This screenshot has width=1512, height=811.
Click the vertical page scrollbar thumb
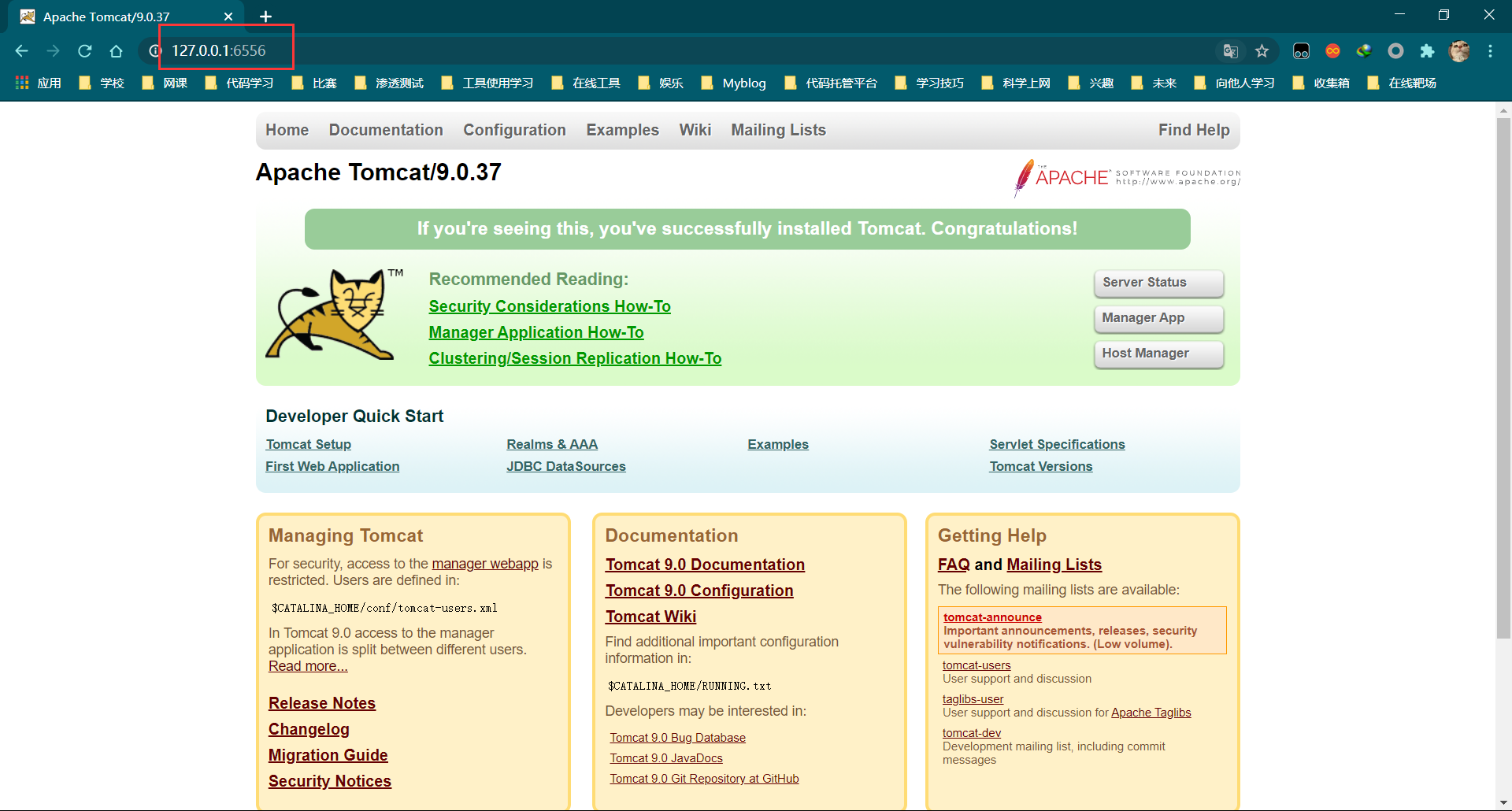1503,378
